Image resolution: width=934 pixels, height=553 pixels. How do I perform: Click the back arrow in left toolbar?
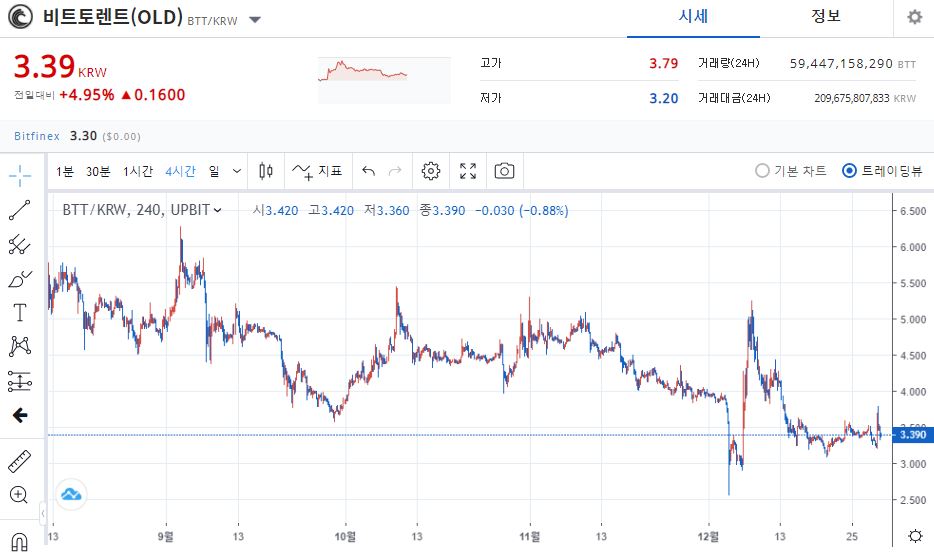(20, 415)
